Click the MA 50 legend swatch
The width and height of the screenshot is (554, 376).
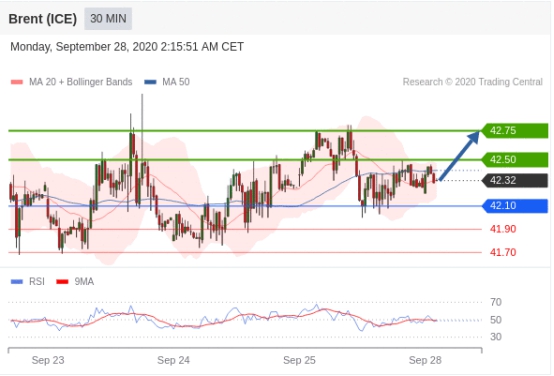150,82
